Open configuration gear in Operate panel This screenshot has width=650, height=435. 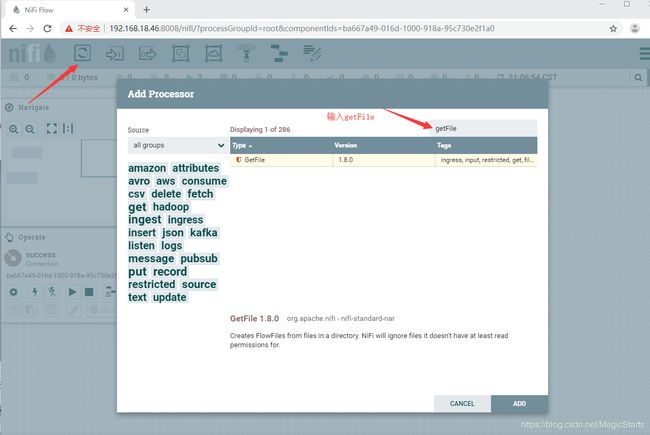click(14, 292)
